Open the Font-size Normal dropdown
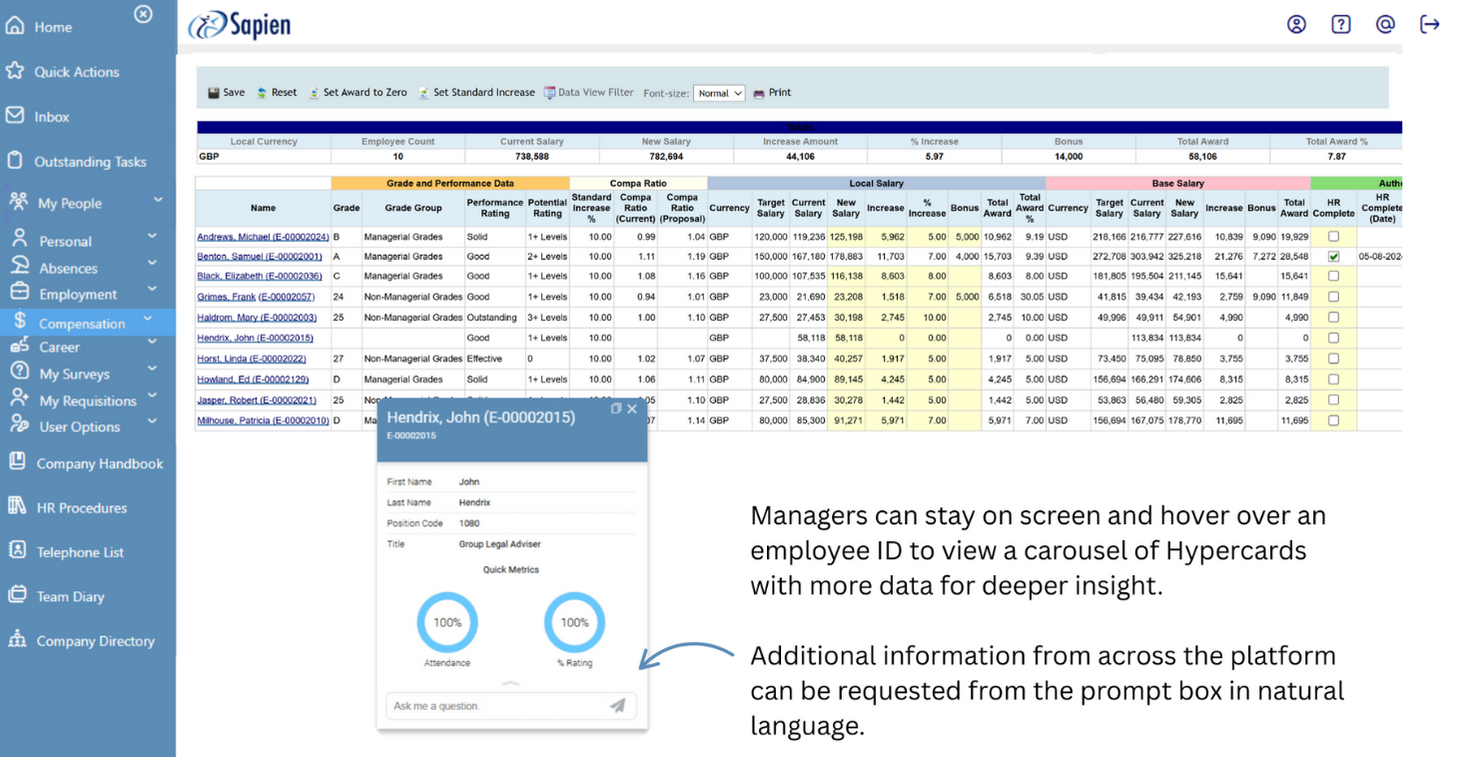 pyautogui.click(x=719, y=93)
